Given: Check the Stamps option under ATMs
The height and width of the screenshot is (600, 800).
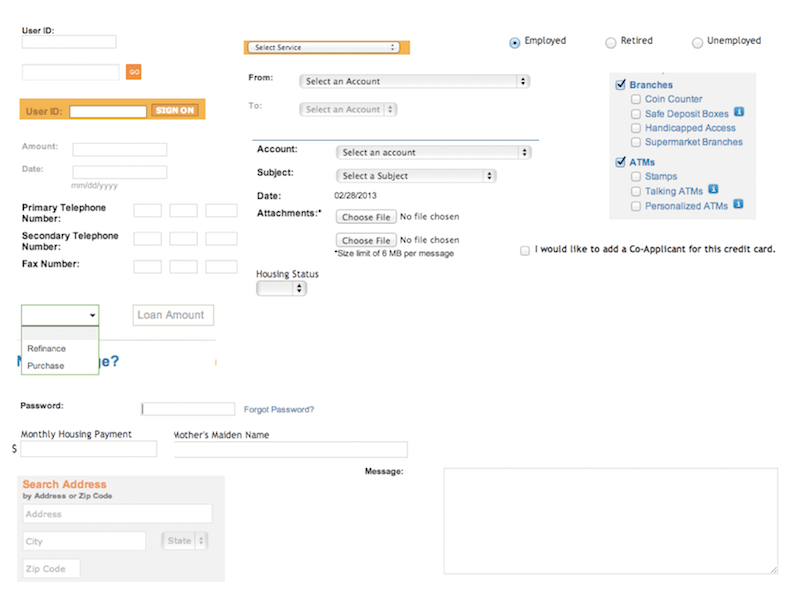Looking at the screenshot, I should 634,176.
